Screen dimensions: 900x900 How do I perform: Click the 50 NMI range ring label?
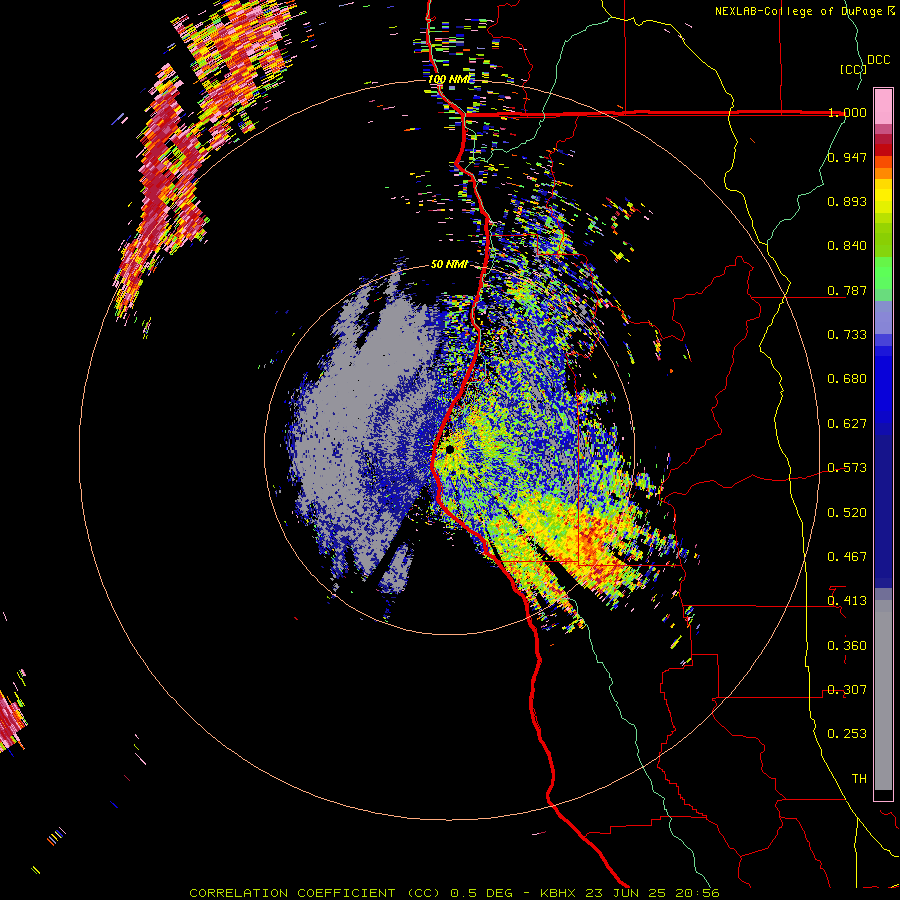tap(449, 264)
